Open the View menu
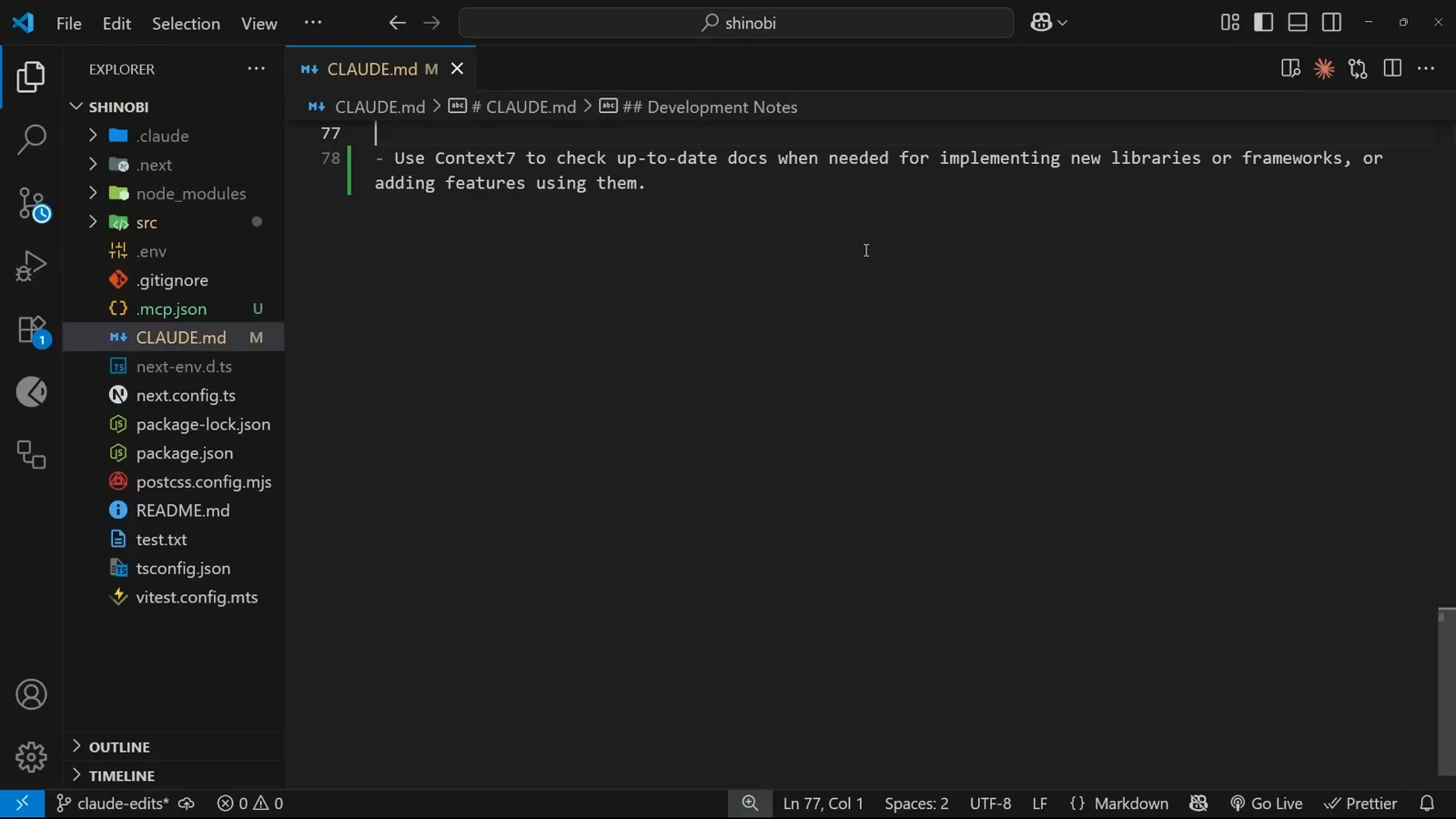The width and height of the screenshot is (1456, 819). pos(259,24)
